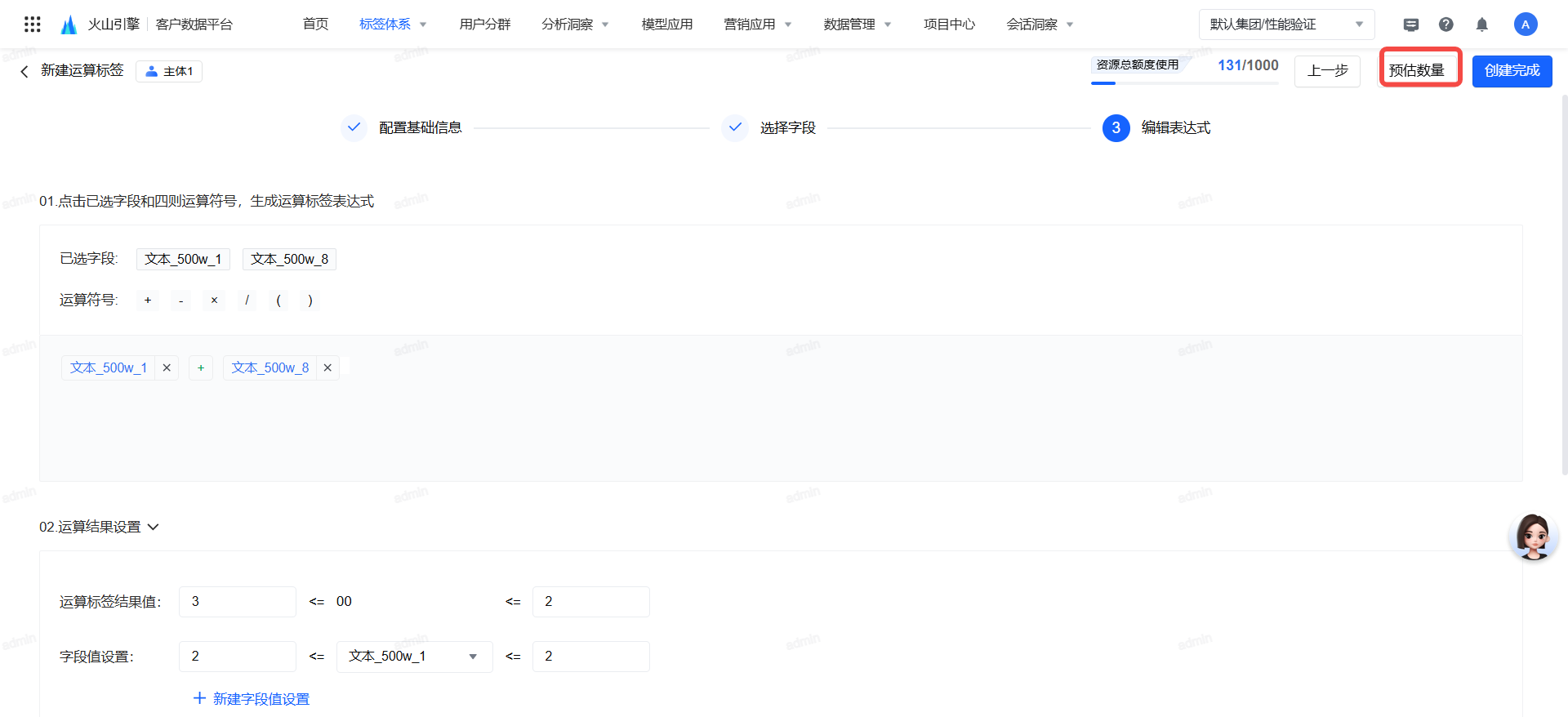Open the 默认集团/性能验证 project selector
The image size is (1568, 717).
click(1286, 24)
